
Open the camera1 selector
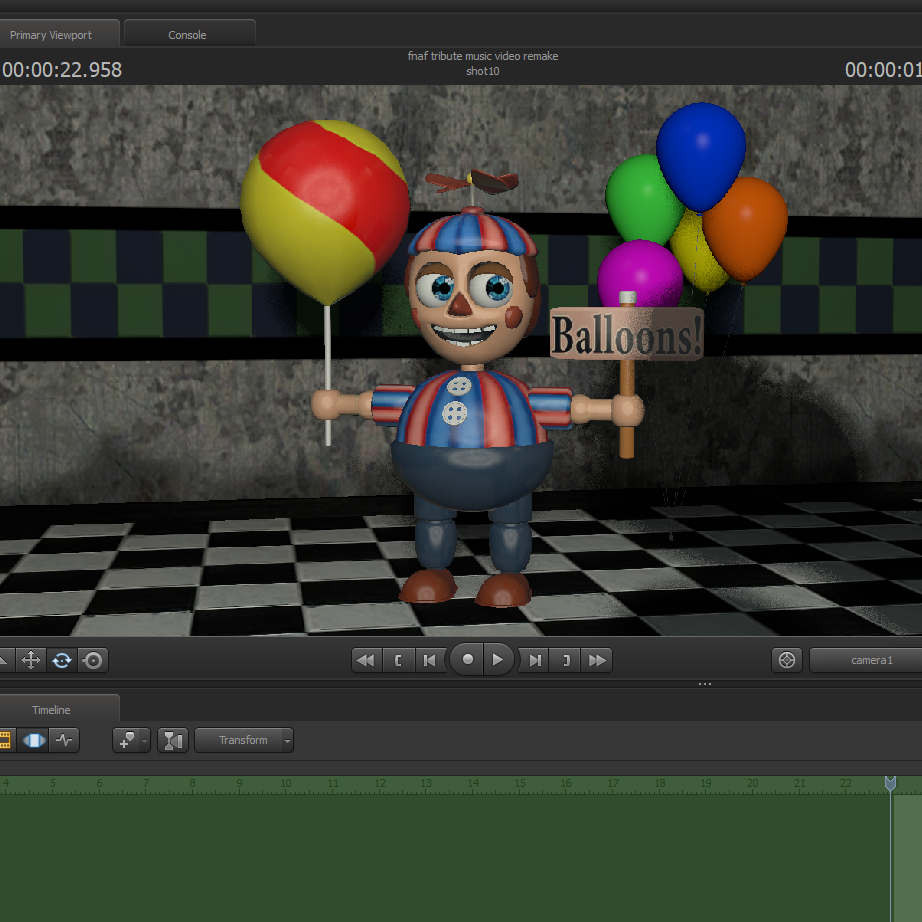point(870,660)
